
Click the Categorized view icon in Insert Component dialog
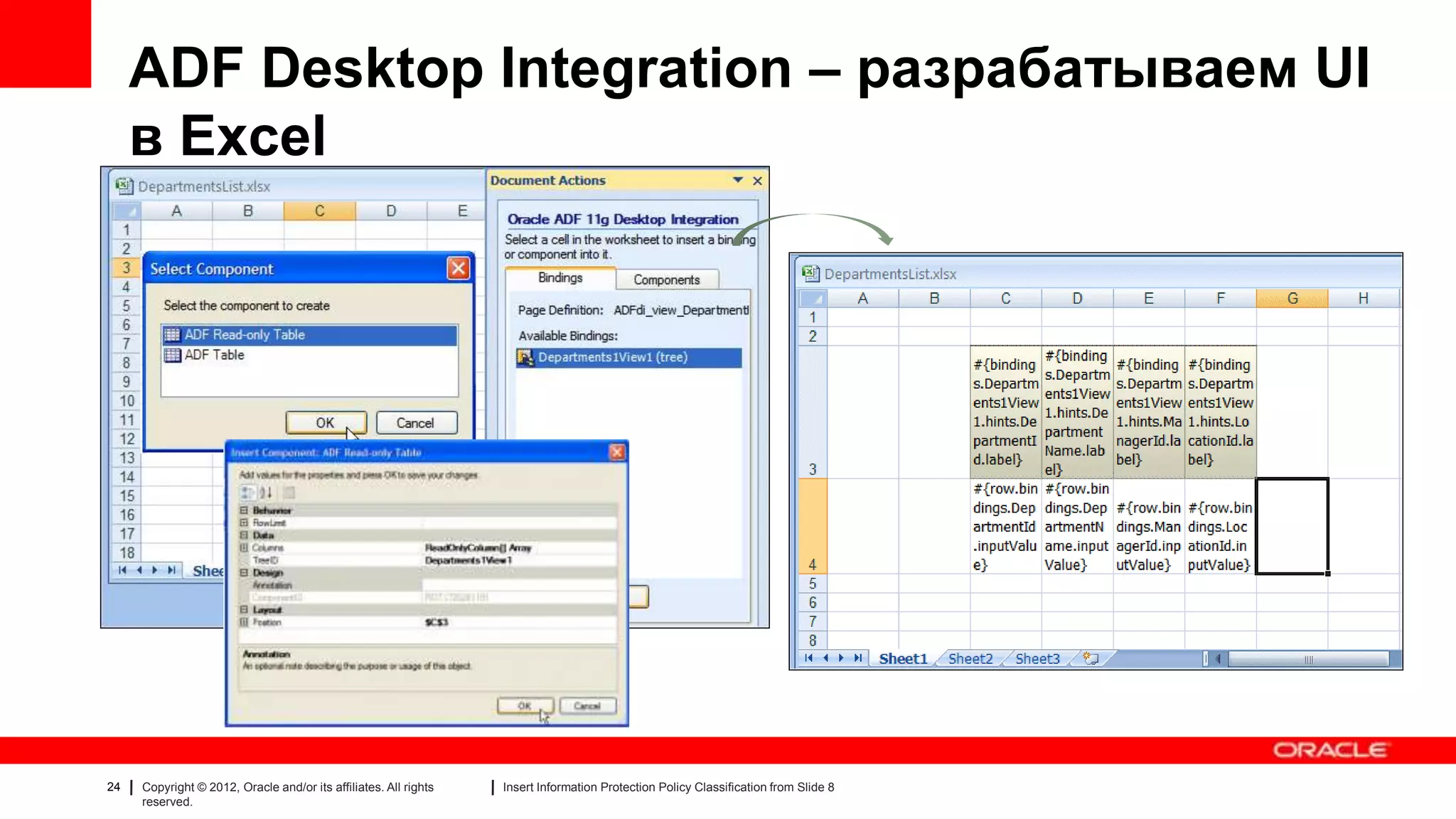[247, 492]
